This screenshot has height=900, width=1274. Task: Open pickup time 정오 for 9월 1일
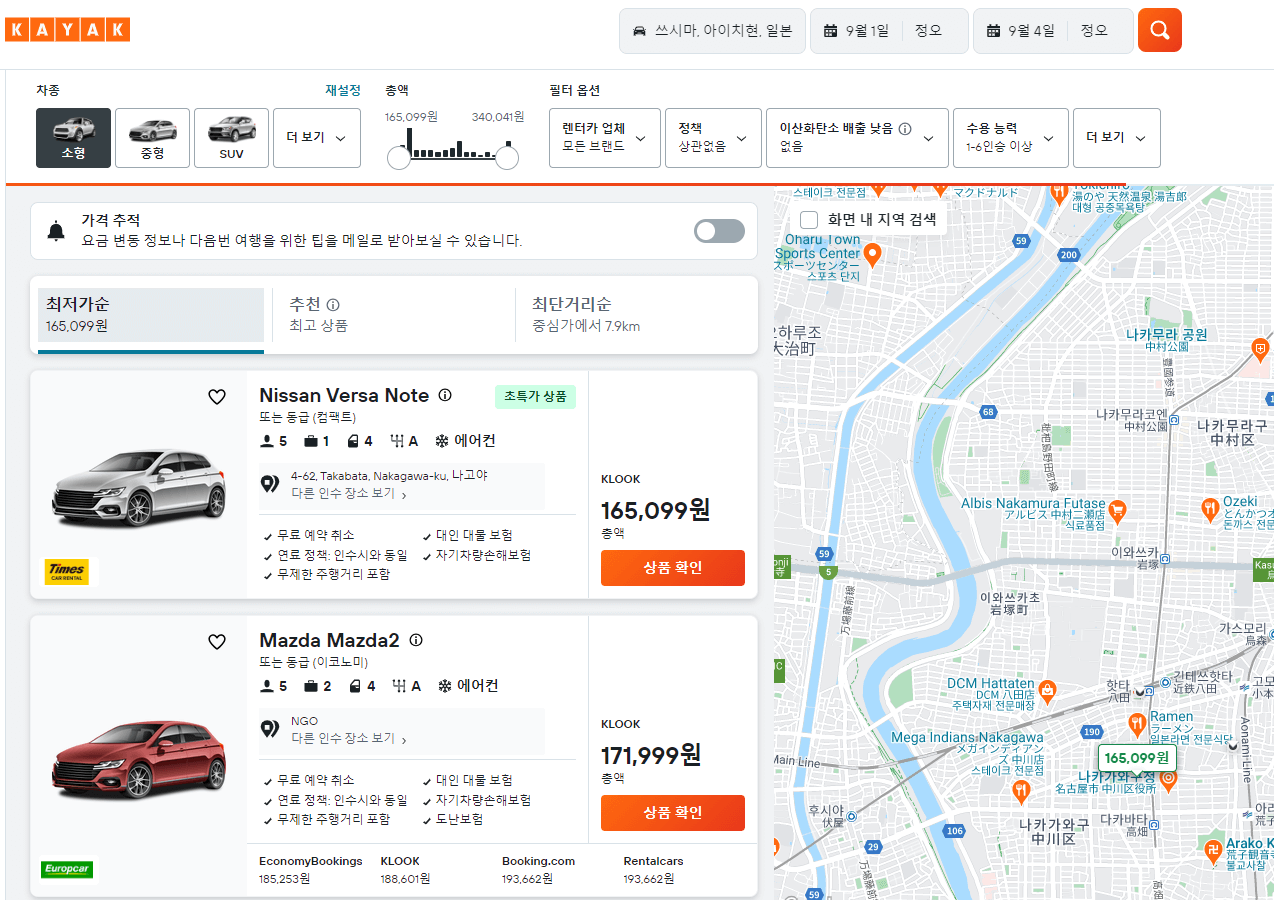(x=929, y=31)
